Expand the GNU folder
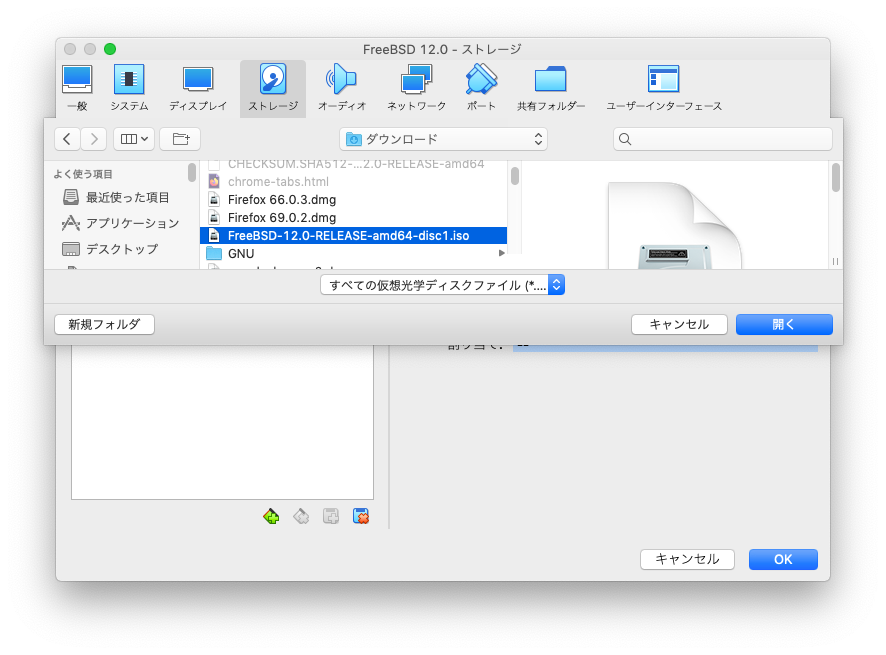Viewport: 886px width, 655px height. coord(501,254)
